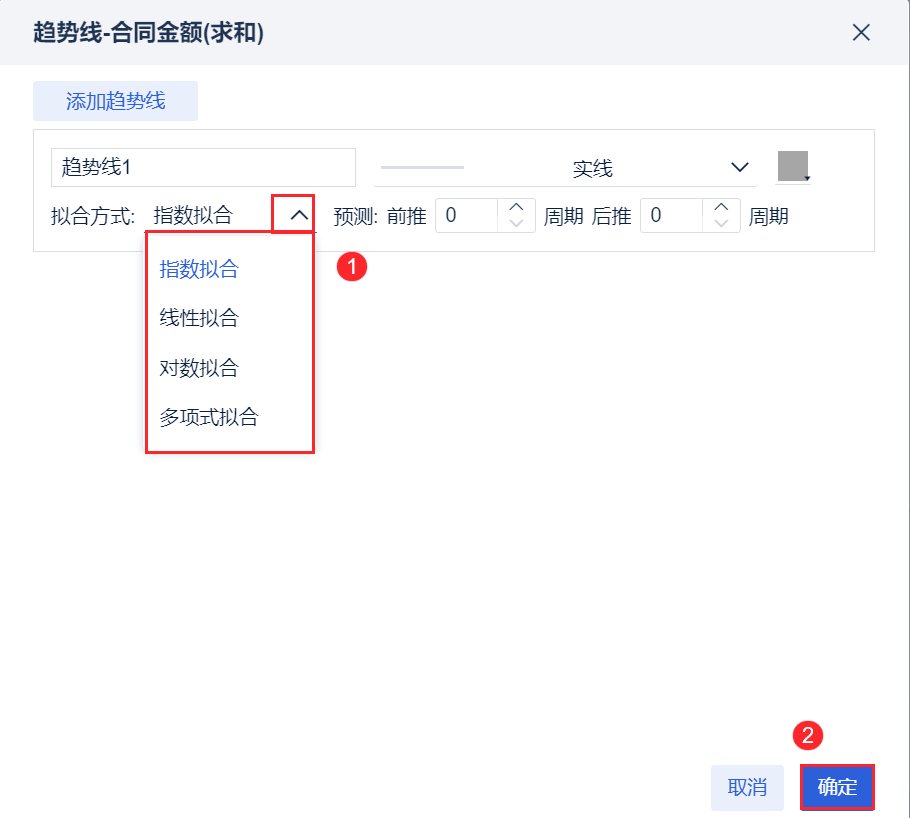Increase the 前推 period value
Viewport: 910px width, 818px height.
click(516, 207)
